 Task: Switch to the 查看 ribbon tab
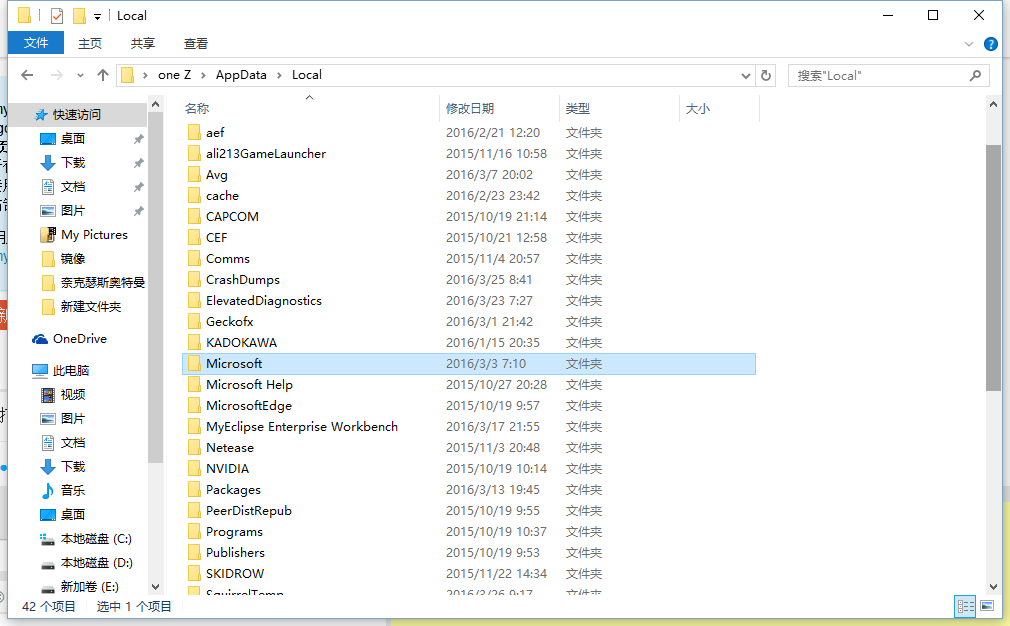(x=195, y=43)
